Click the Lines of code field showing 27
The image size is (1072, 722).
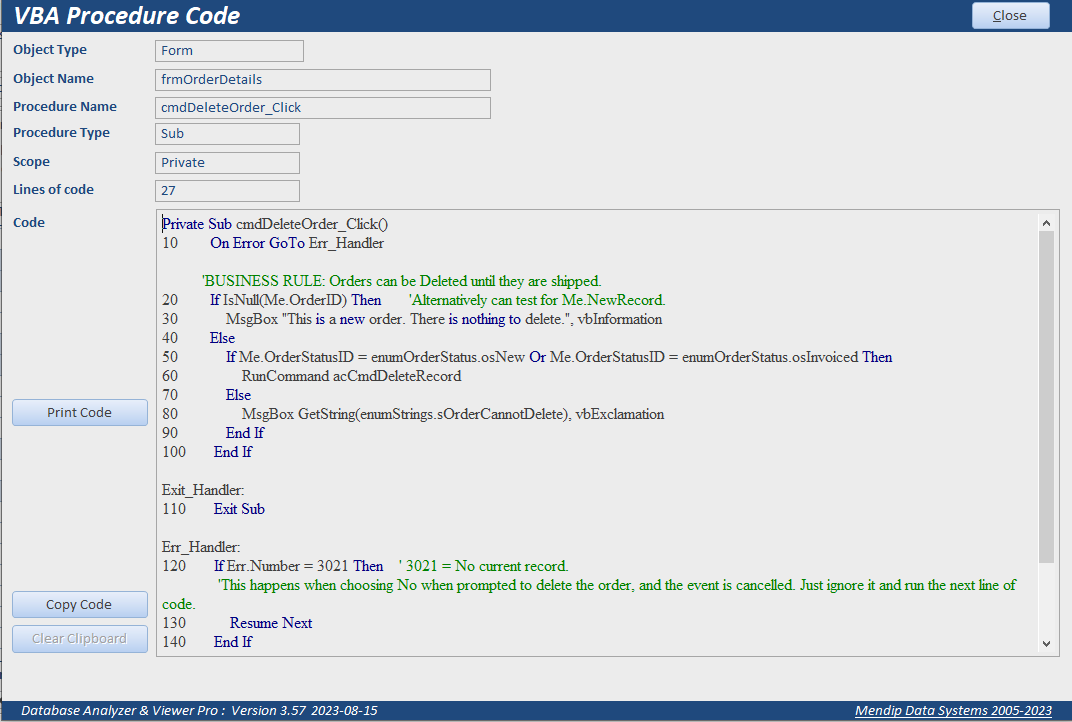[227, 191]
